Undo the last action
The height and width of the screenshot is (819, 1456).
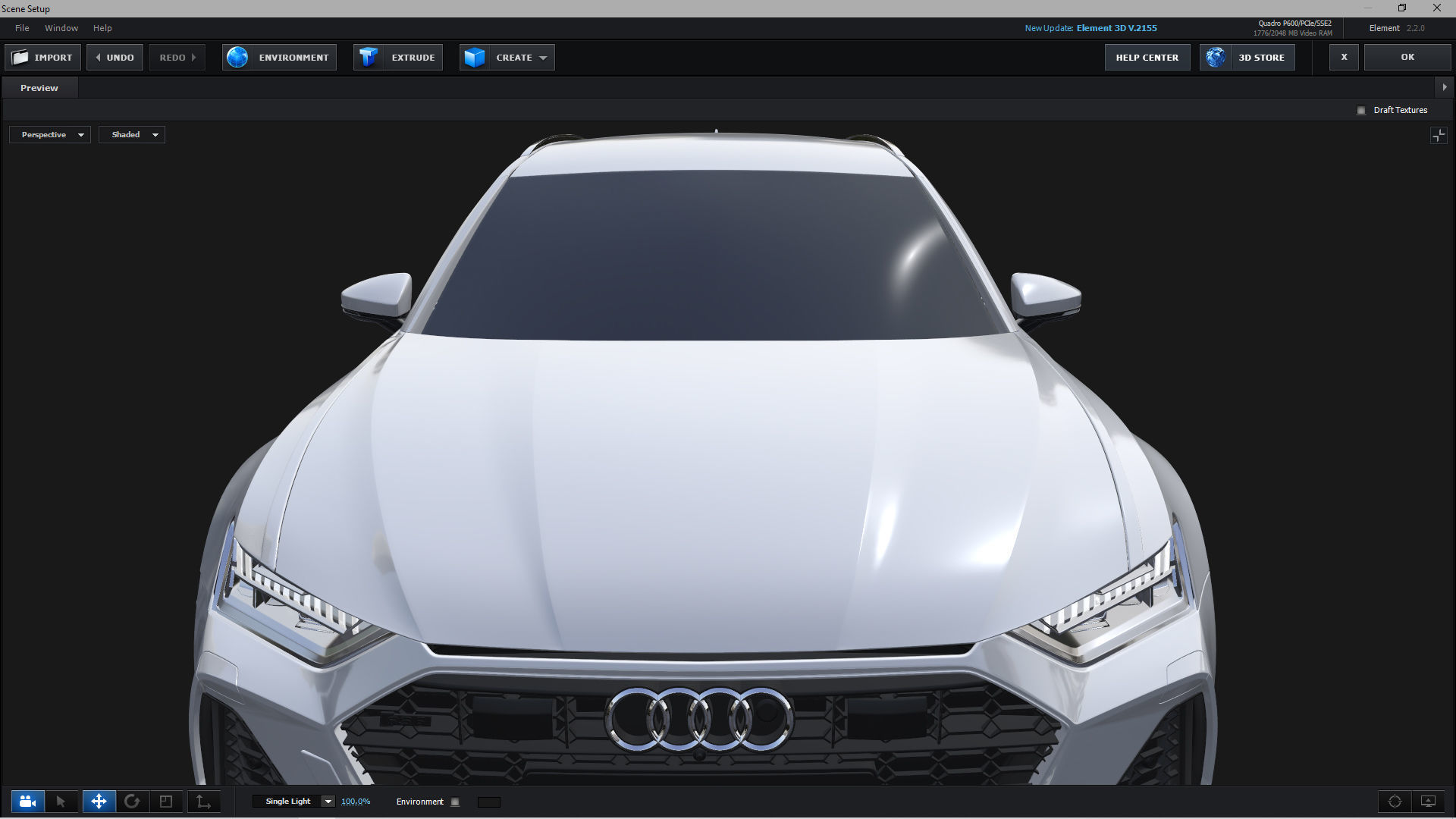click(115, 58)
